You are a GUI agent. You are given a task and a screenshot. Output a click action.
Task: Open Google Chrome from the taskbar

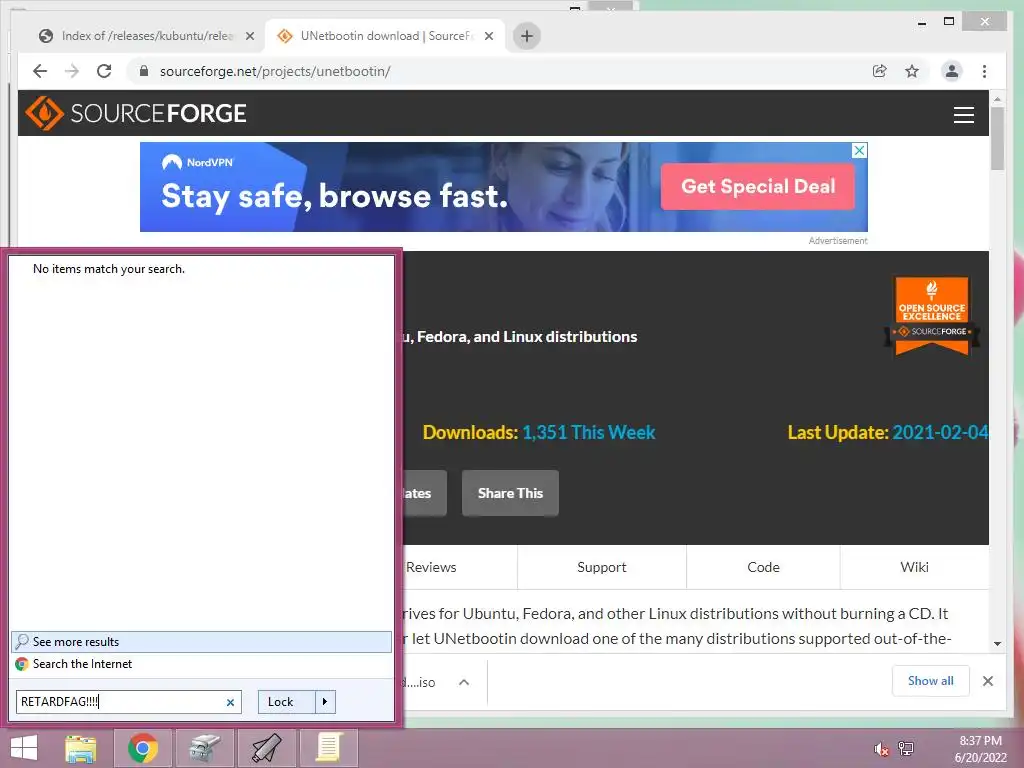pos(143,748)
